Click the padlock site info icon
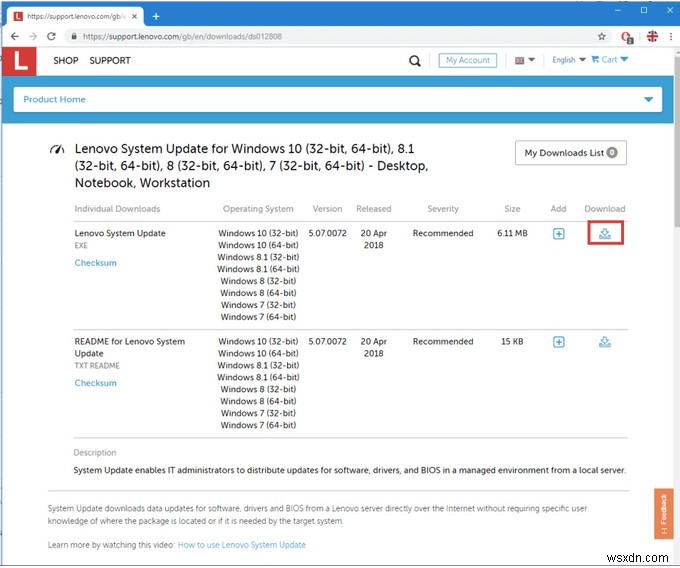The height and width of the screenshot is (568, 680). [74, 36]
